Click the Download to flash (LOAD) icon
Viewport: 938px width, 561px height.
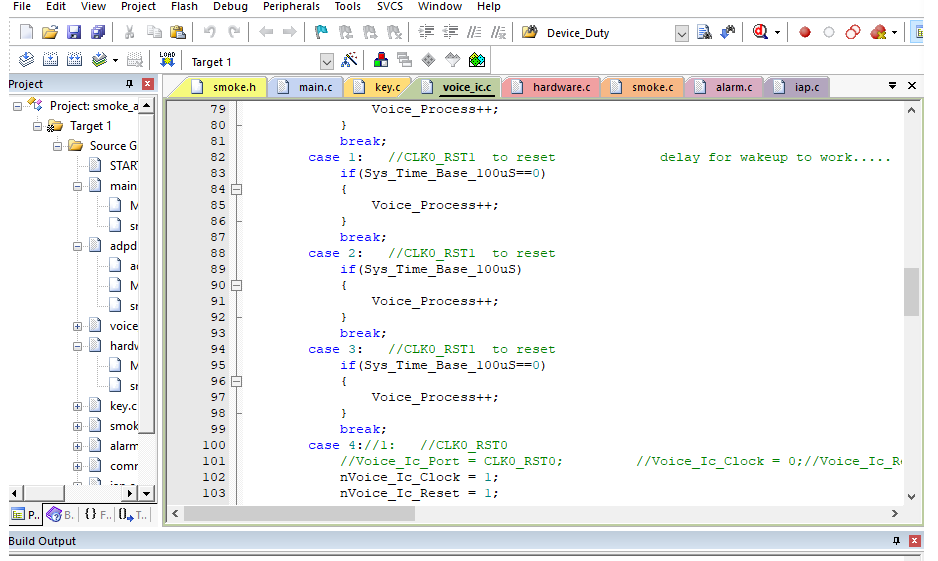click(x=166, y=60)
